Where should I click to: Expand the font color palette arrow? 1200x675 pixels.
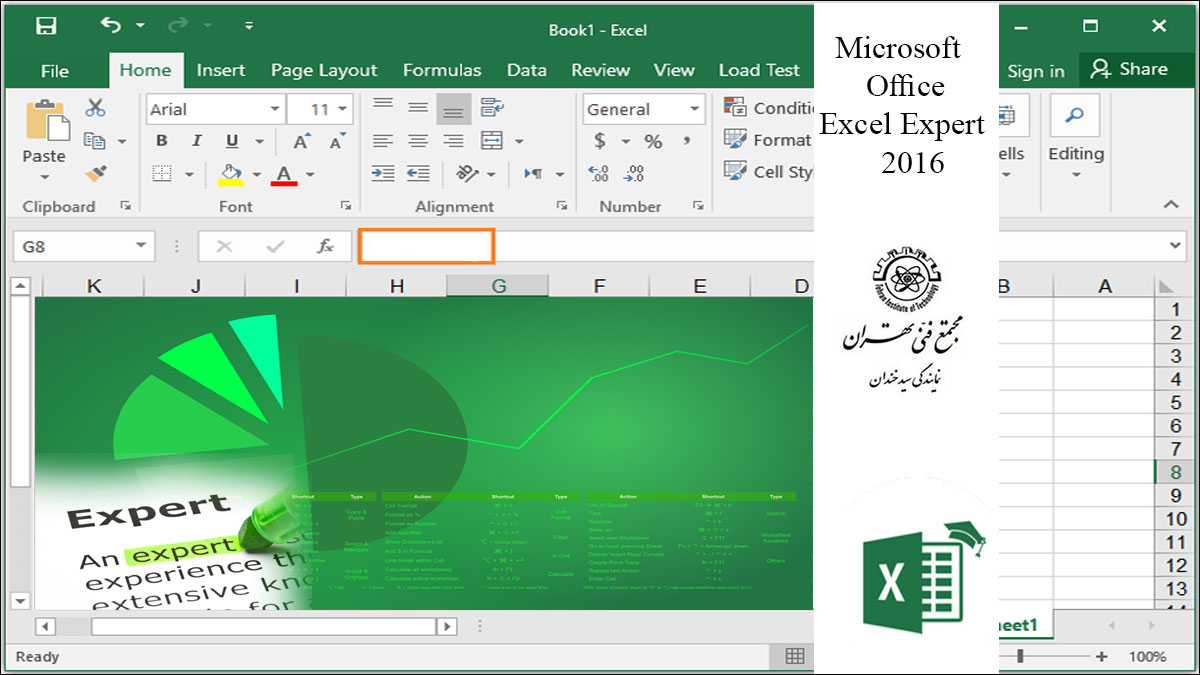(310, 174)
